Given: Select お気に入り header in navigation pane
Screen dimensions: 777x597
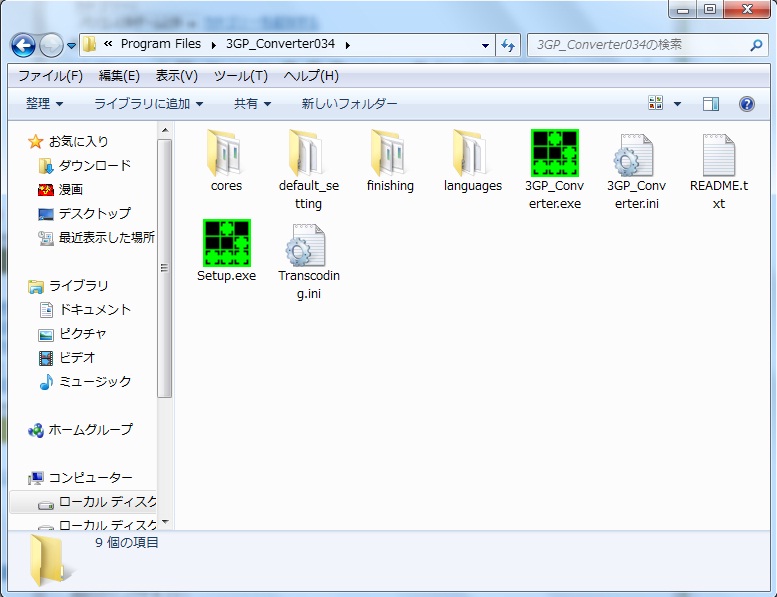Looking at the screenshot, I should [68, 142].
